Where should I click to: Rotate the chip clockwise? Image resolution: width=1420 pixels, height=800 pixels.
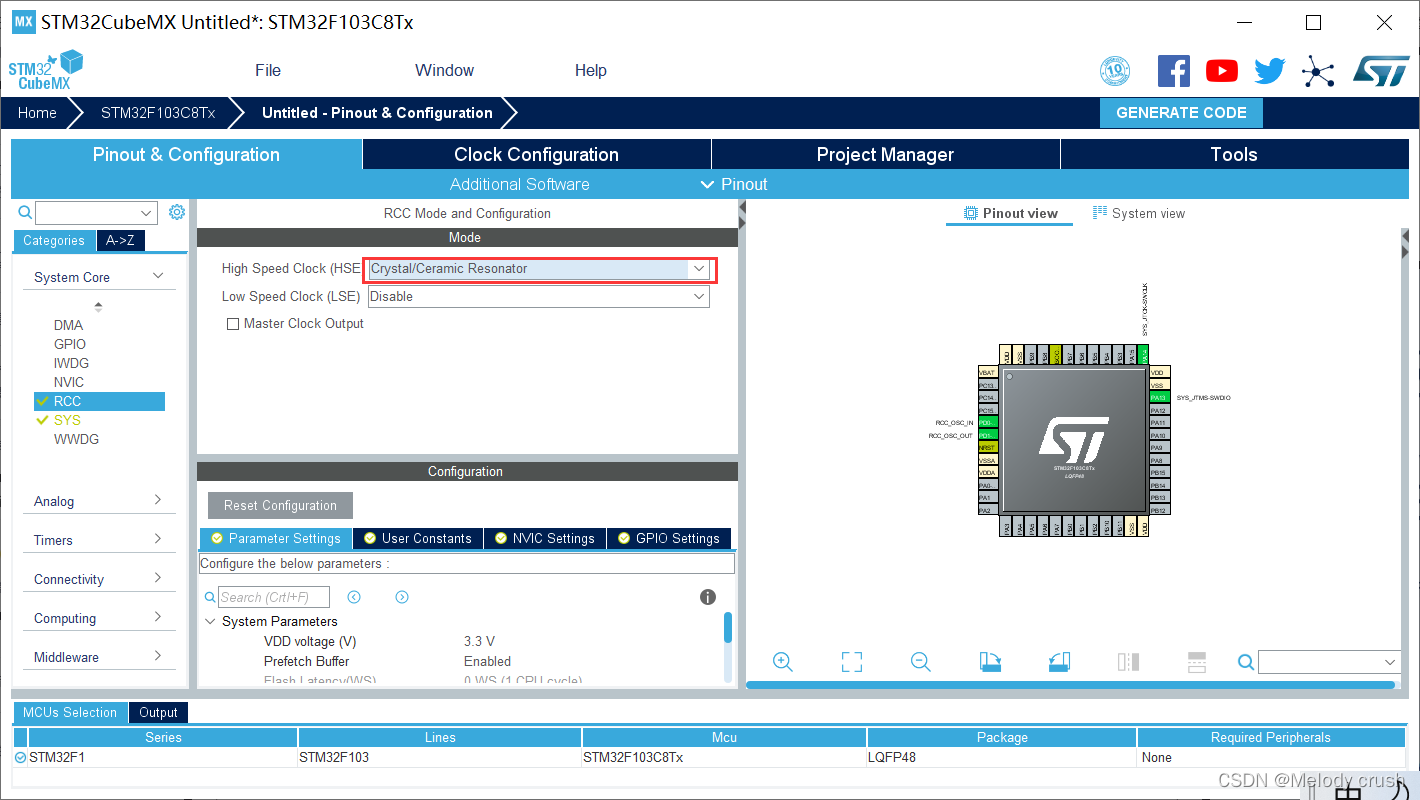(990, 662)
